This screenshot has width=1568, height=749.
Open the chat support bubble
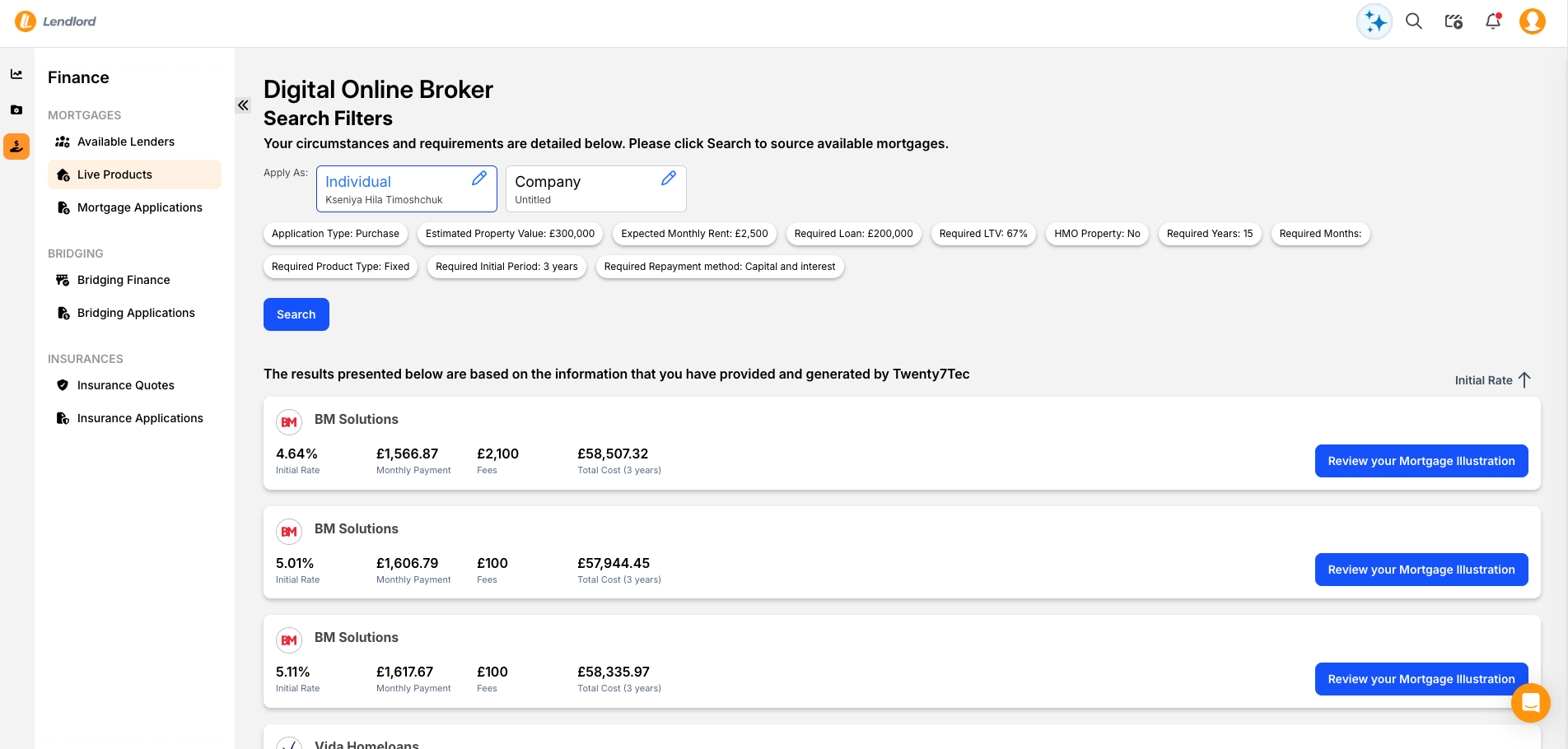[x=1530, y=703]
